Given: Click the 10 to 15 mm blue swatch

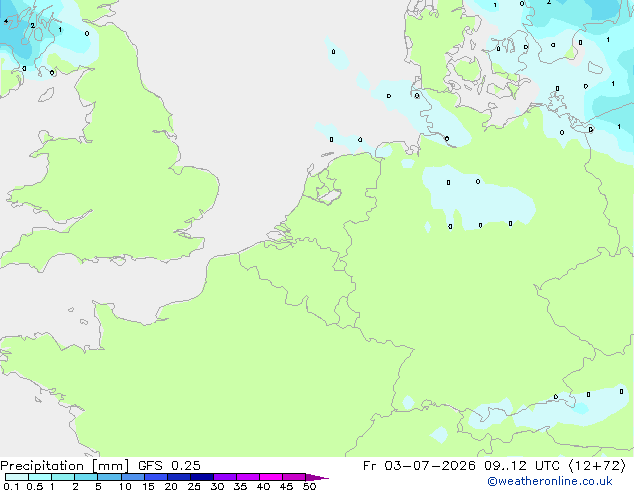Looking at the screenshot, I should click(x=132, y=477).
